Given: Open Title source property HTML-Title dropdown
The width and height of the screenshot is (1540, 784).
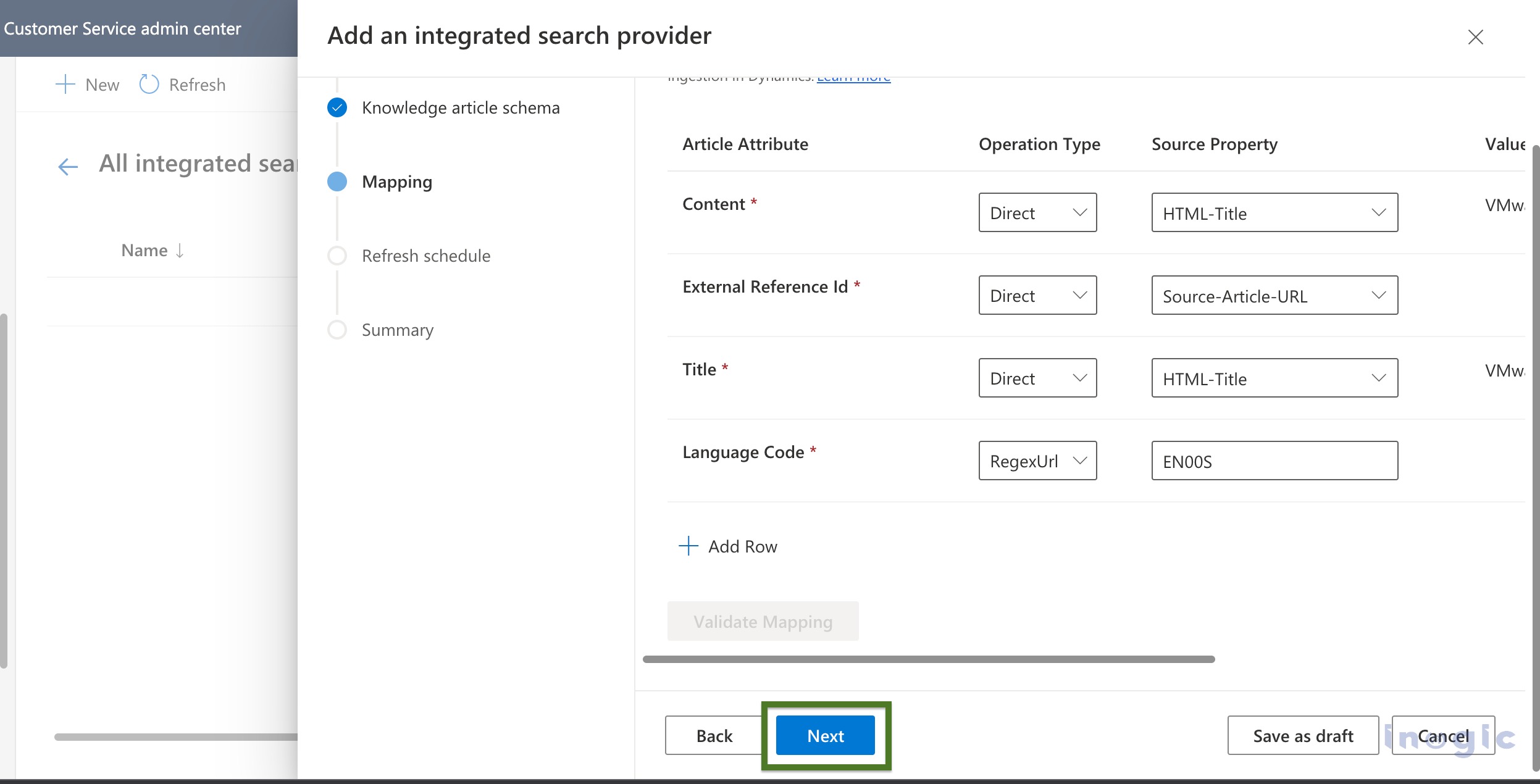Looking at the screenshot, I should pyautogui.click(x=1274, y=378).
